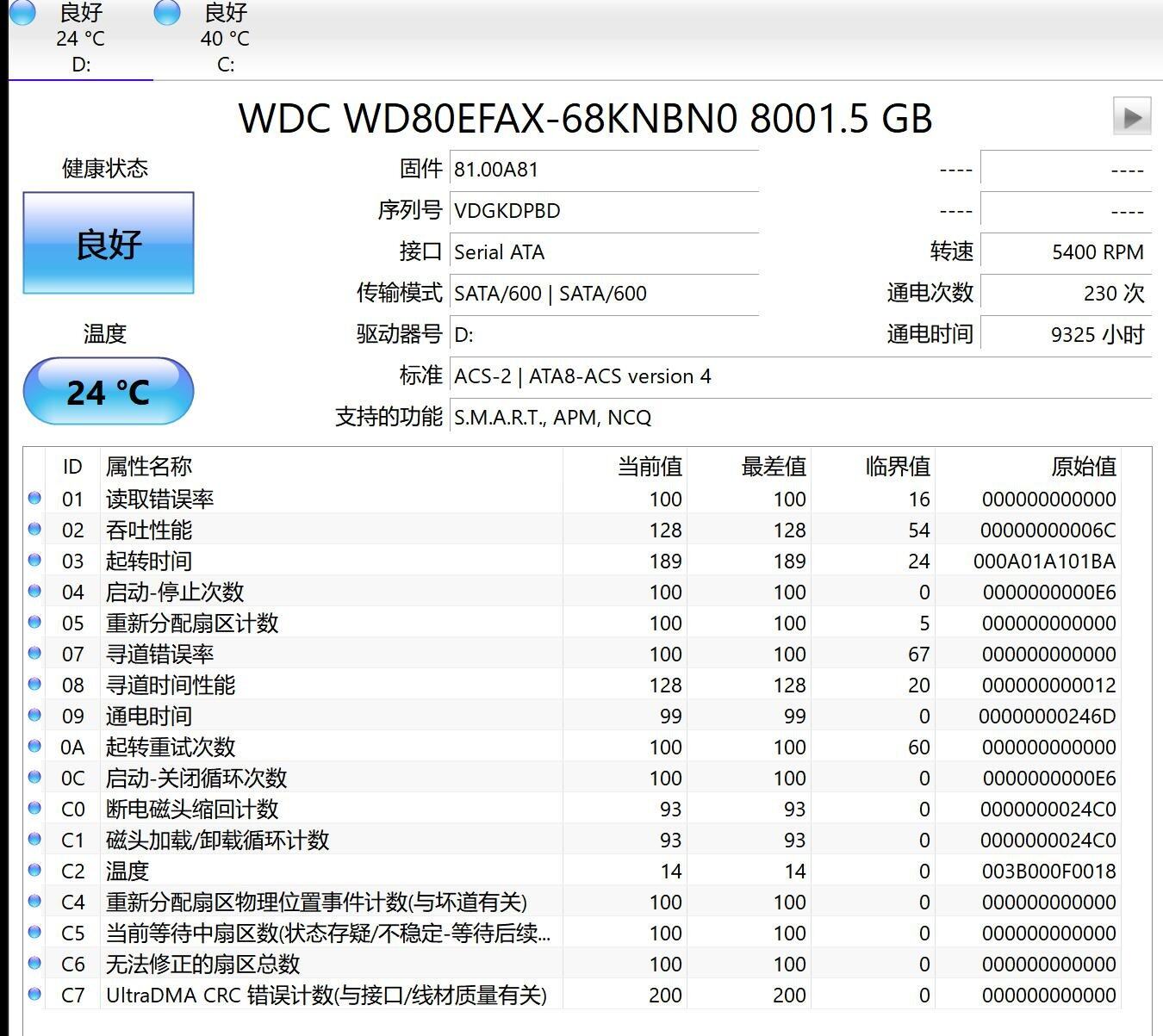Click the status dot for ID C1 row
This screenshot has width=1163, height=1036.
[34, 839]
